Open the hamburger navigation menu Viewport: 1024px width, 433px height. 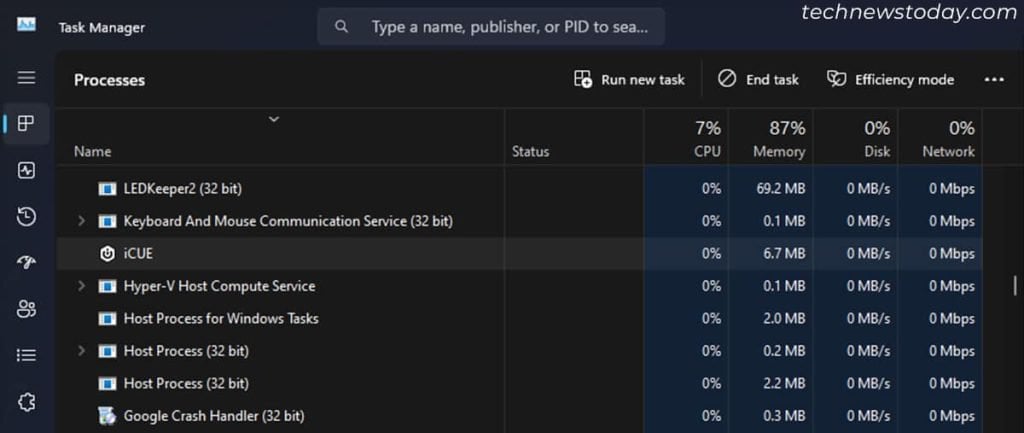26,78
